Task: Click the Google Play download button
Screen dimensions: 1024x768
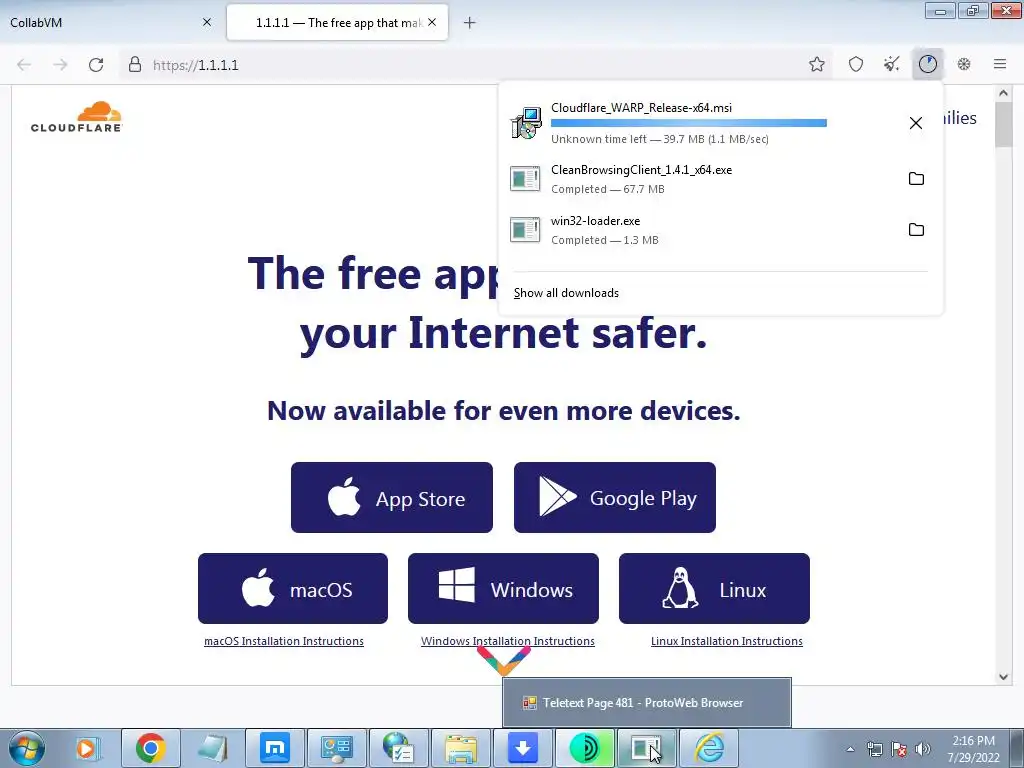Action: click(x=615, y=498)
